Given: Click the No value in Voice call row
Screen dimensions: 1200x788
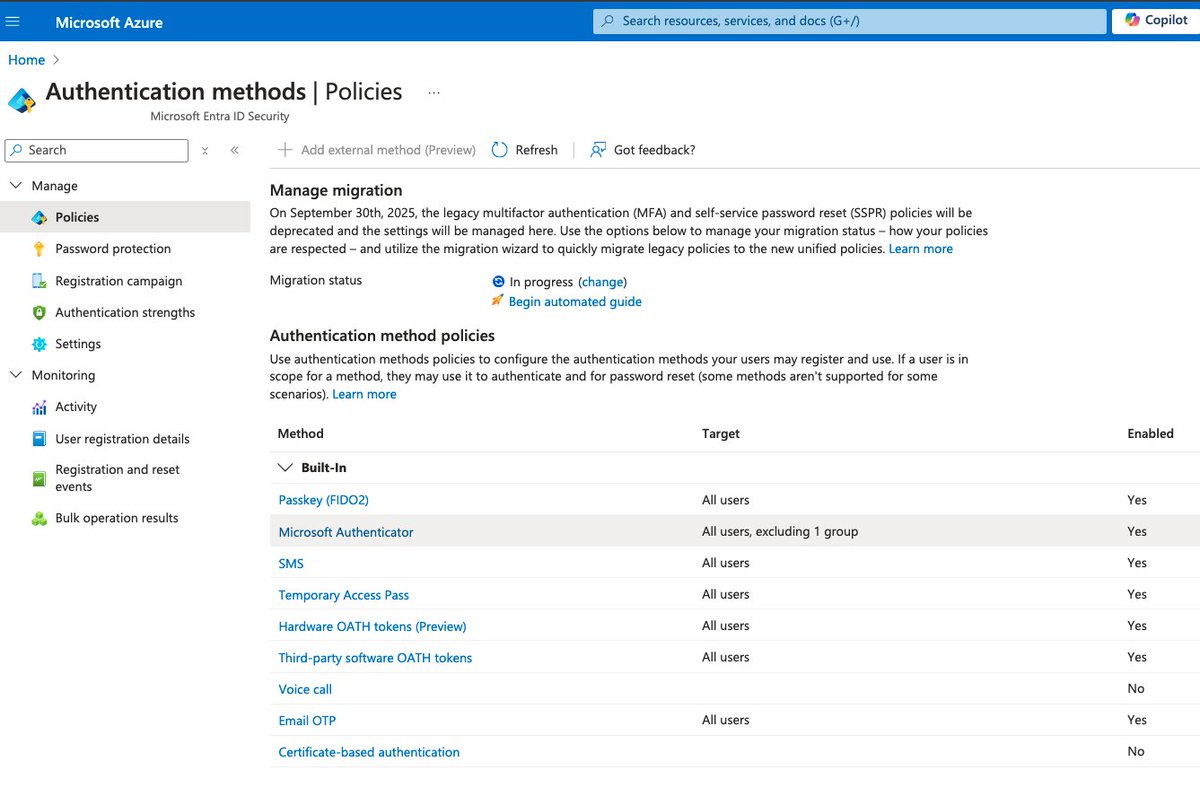Looking at the screenshot, I should (1136, 688).
